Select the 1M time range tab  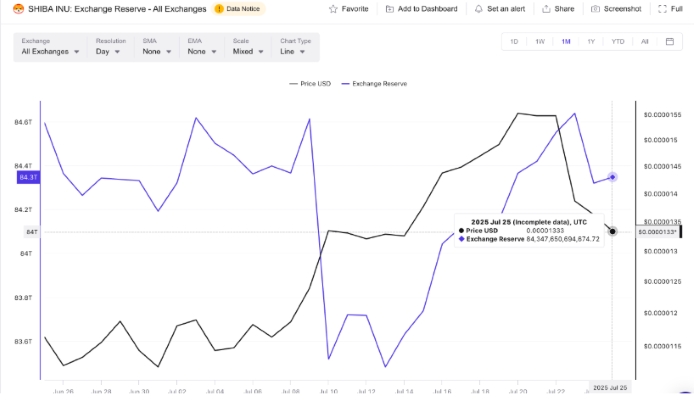tap(566, 42)
